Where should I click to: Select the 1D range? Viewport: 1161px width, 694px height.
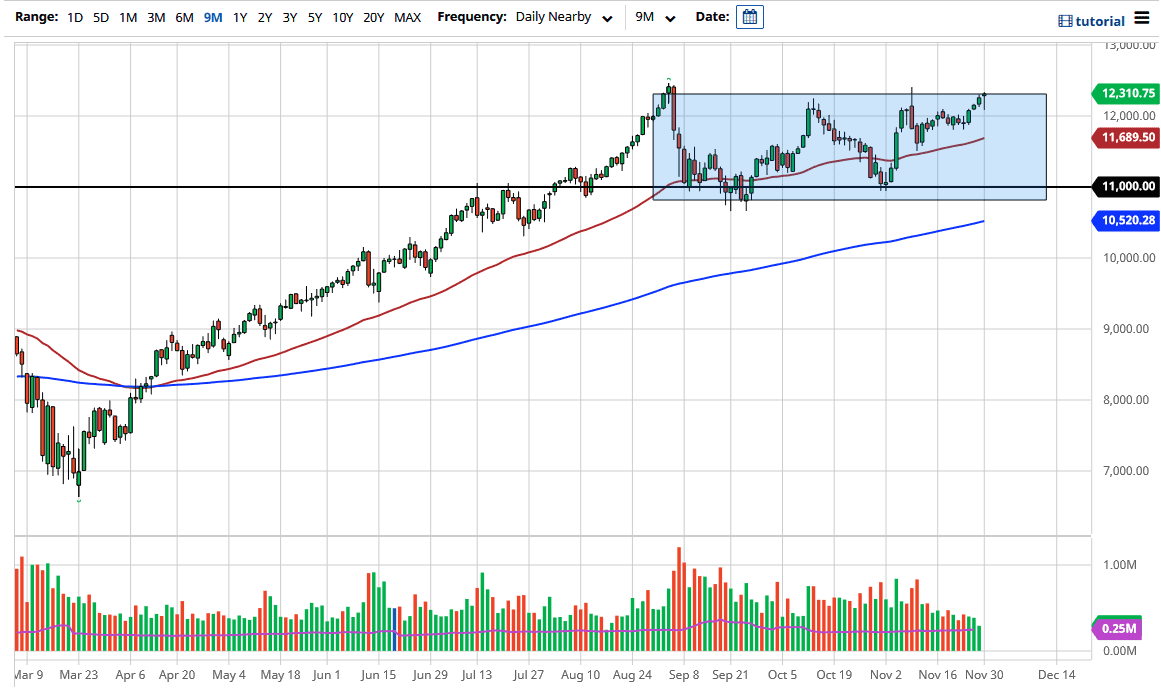point(73,17)
